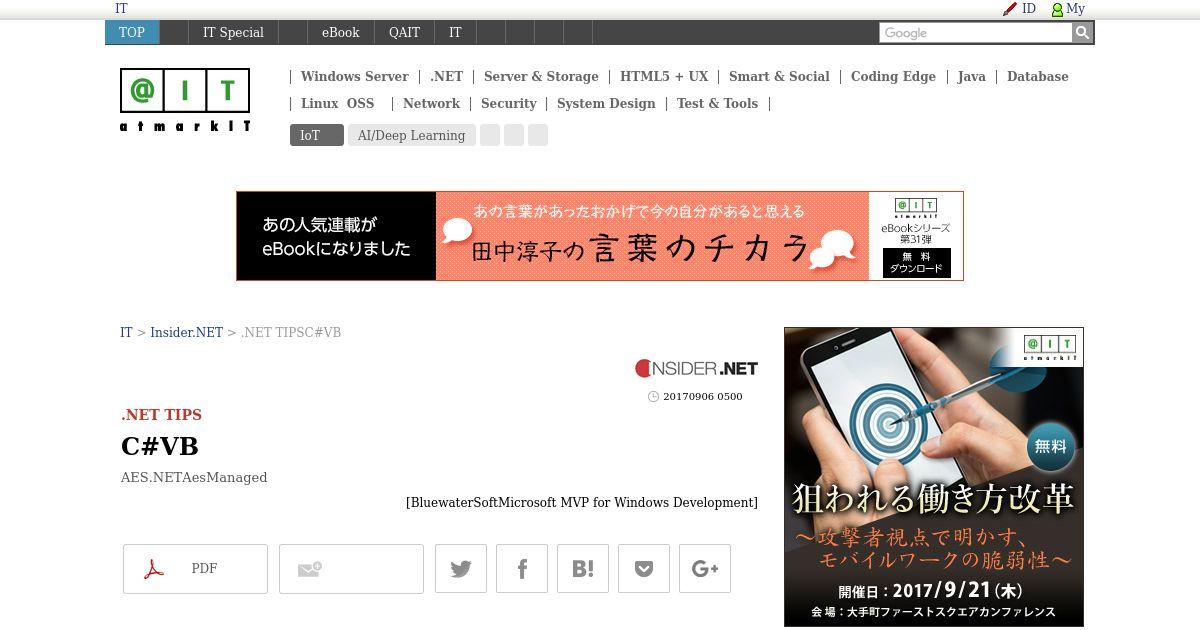Screen dimensions: 1200x630
Task: Select the IoT category tag
Action: pyautogui.click(x=317, y=135)
